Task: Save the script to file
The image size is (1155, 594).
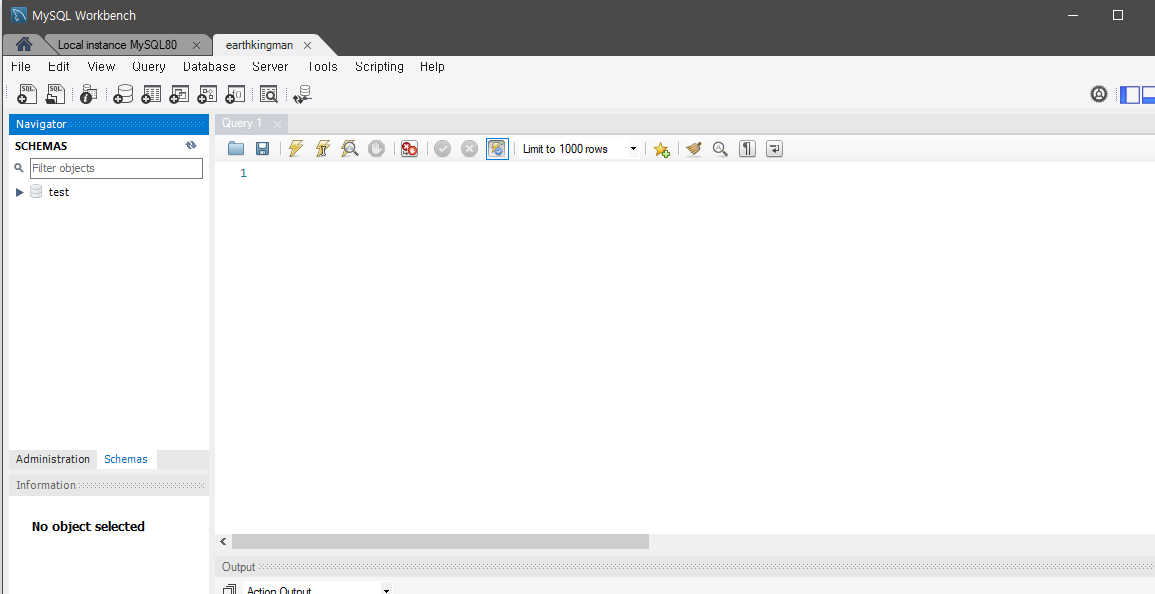Action: (262, 149)
